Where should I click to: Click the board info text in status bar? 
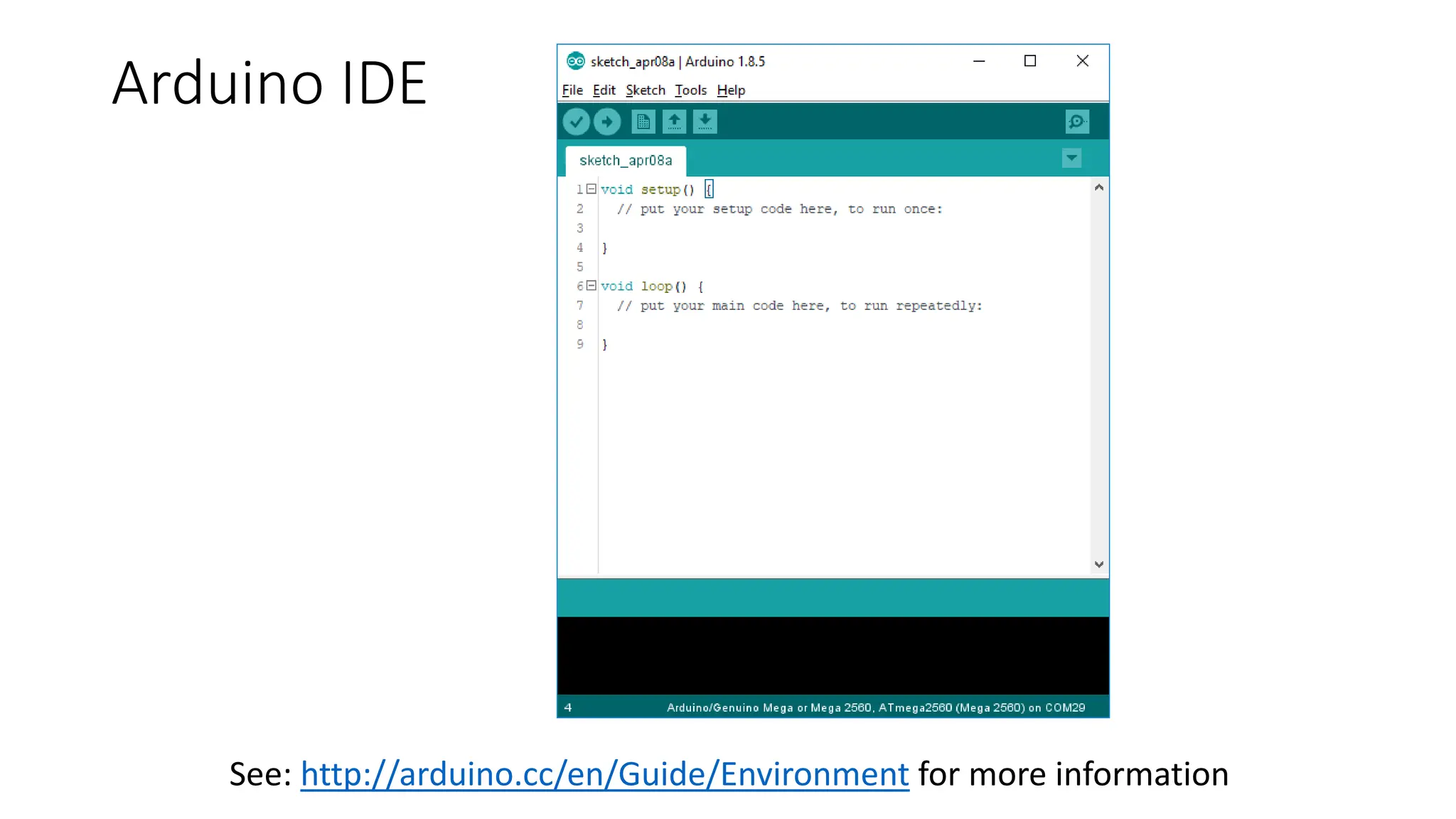tap(876, 707)
